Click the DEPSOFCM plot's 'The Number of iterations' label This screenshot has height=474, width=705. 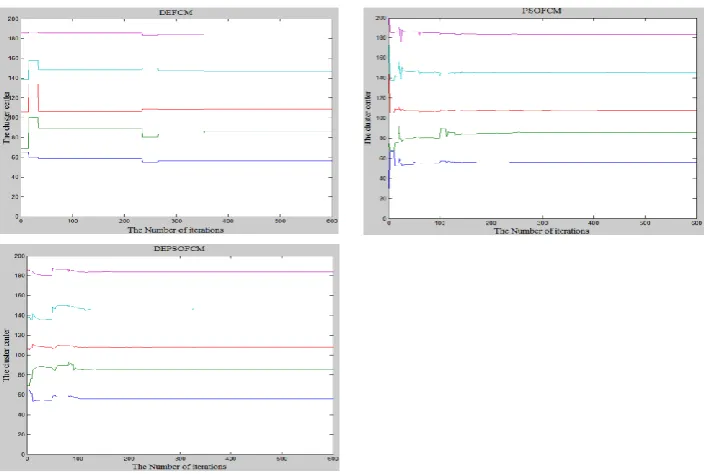pos(179,466)
